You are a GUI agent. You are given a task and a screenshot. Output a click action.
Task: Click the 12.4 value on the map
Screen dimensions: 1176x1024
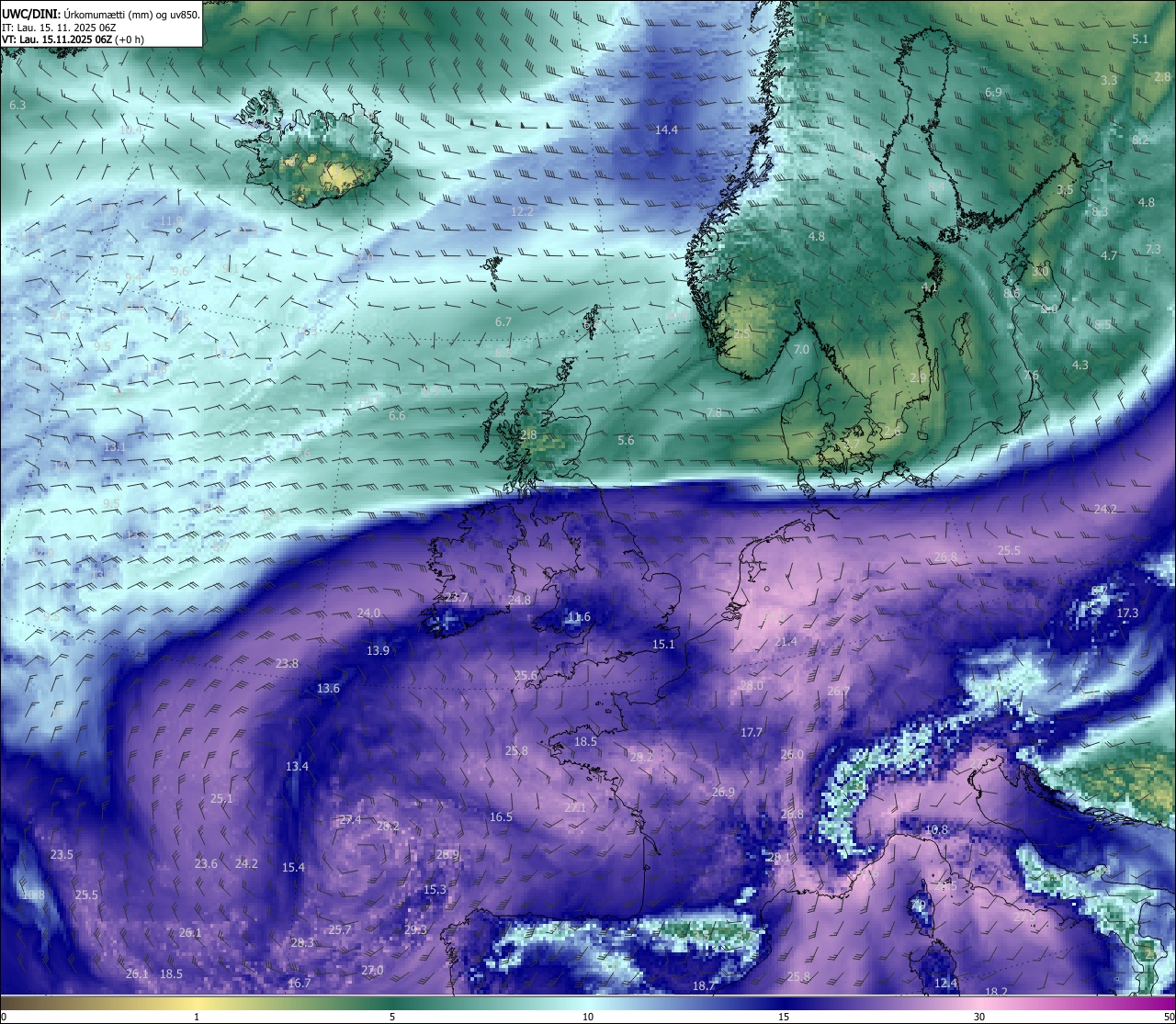(x=945, y=983)
